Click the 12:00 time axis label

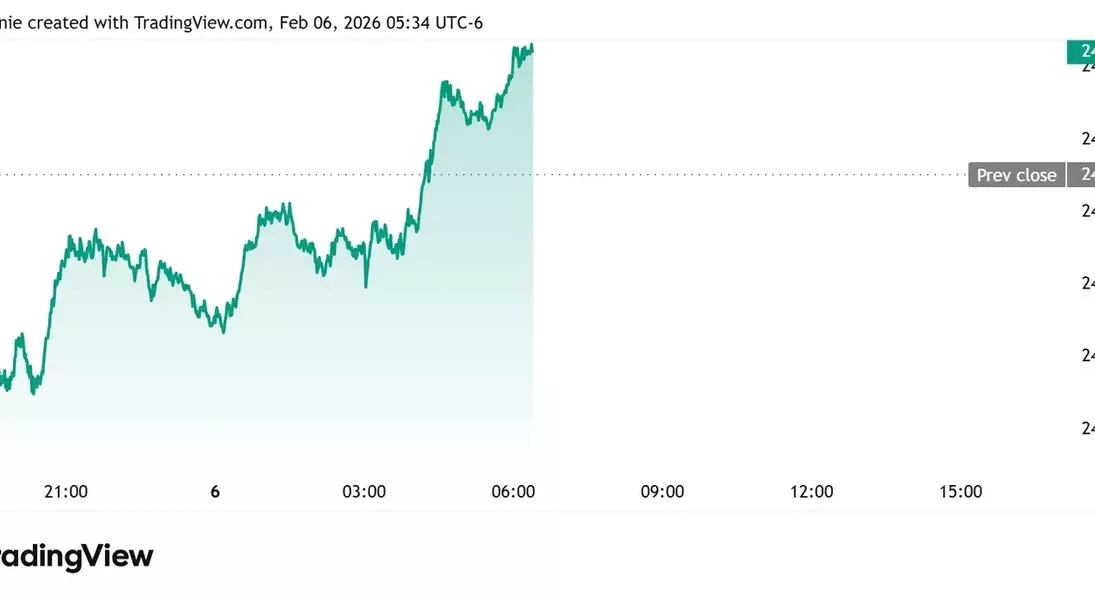[x=811, y=491]
